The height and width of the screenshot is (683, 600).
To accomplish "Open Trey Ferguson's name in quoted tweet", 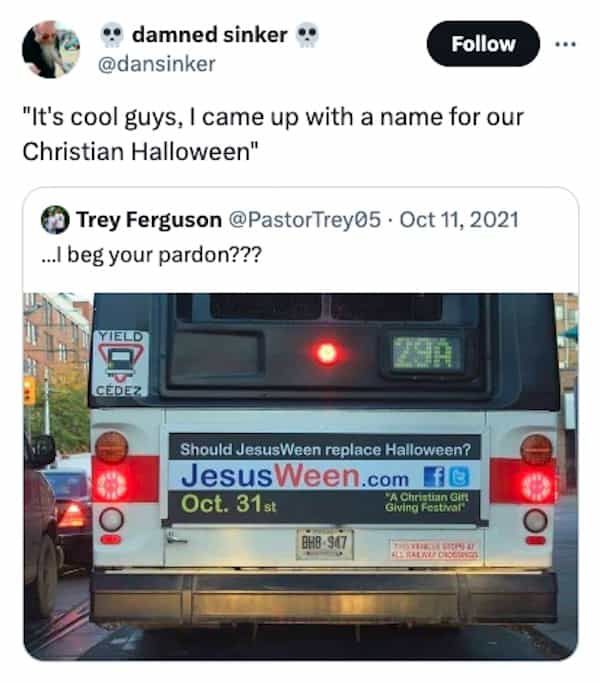I will 149,220.
